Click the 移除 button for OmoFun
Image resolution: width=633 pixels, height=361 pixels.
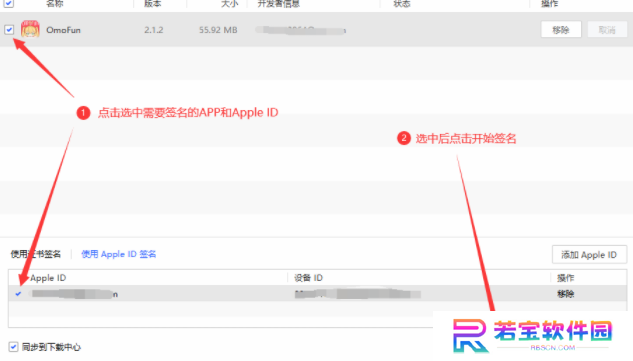pyautogui.click(x=561, y=29)
